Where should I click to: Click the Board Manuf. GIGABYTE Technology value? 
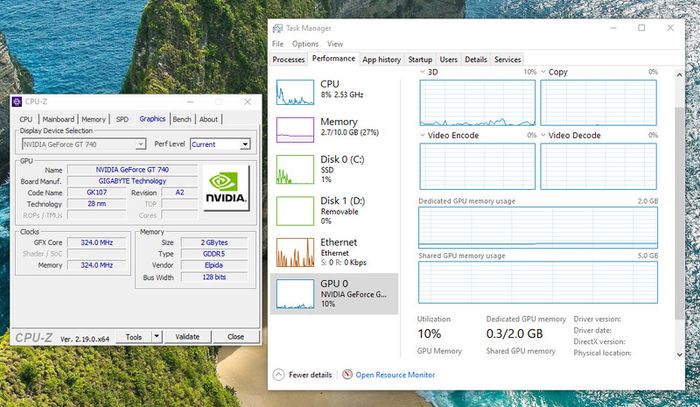point(132,181)
